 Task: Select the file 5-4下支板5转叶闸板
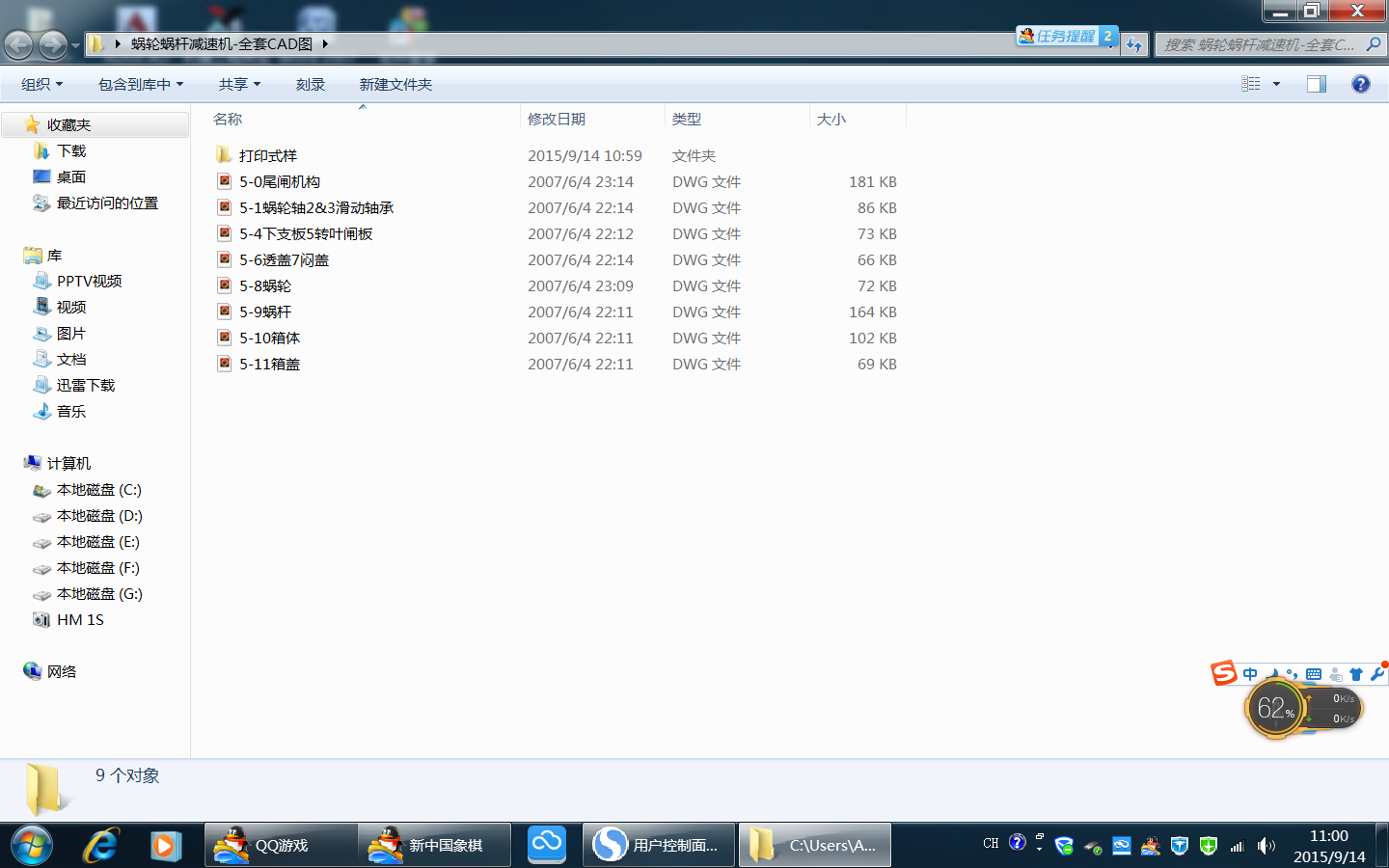(306, 234)
